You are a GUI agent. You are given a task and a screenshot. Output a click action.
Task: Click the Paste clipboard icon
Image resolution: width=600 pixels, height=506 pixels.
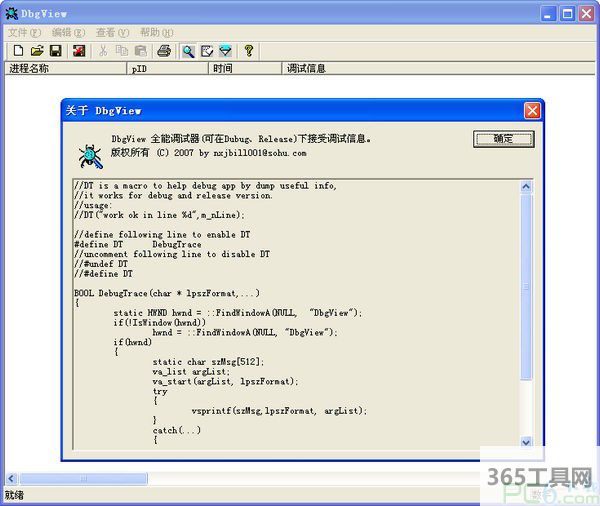140,51
